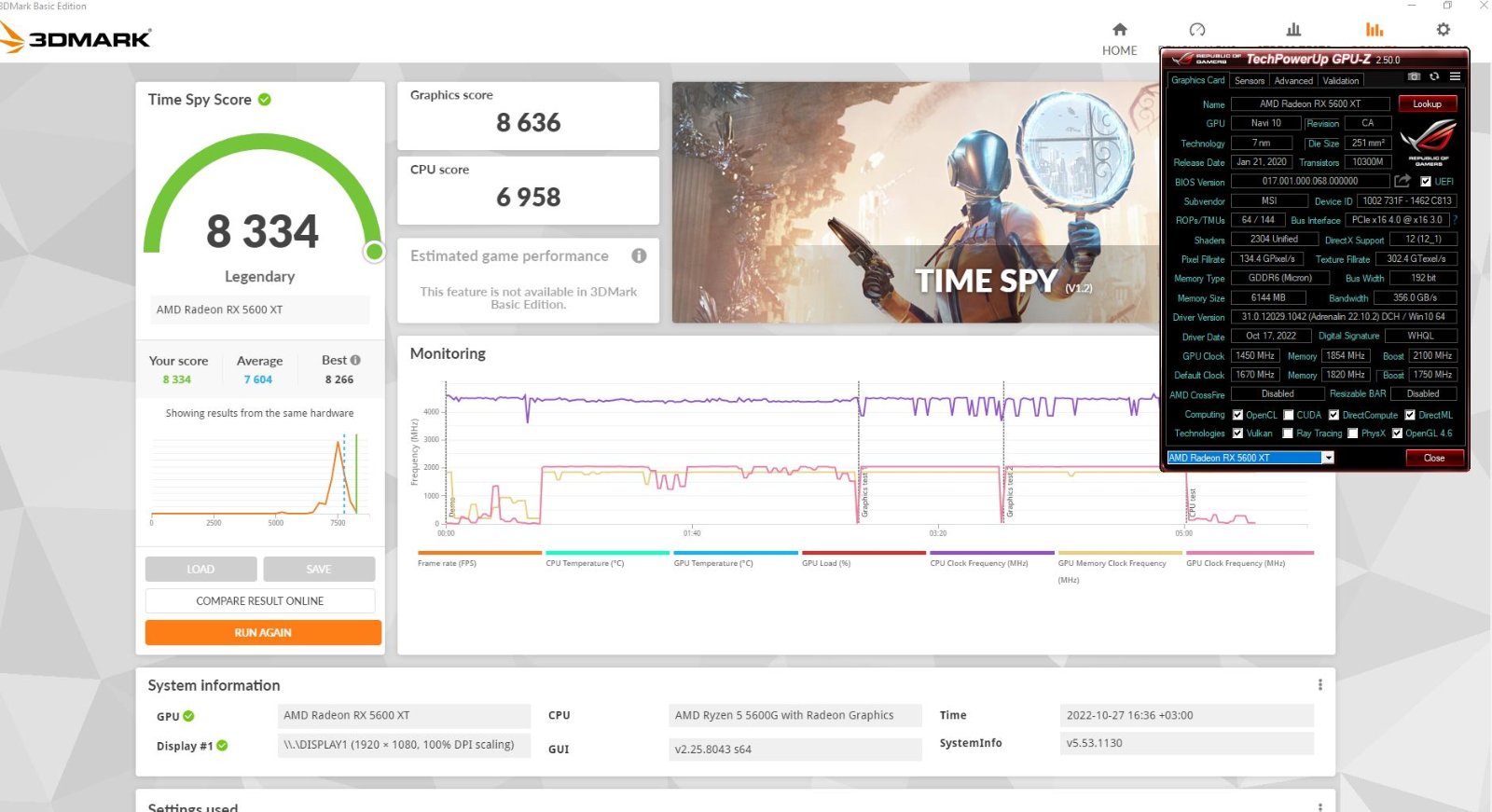Open the GPU-Z hamburger menu
1492x812 pixels.
1455,76
